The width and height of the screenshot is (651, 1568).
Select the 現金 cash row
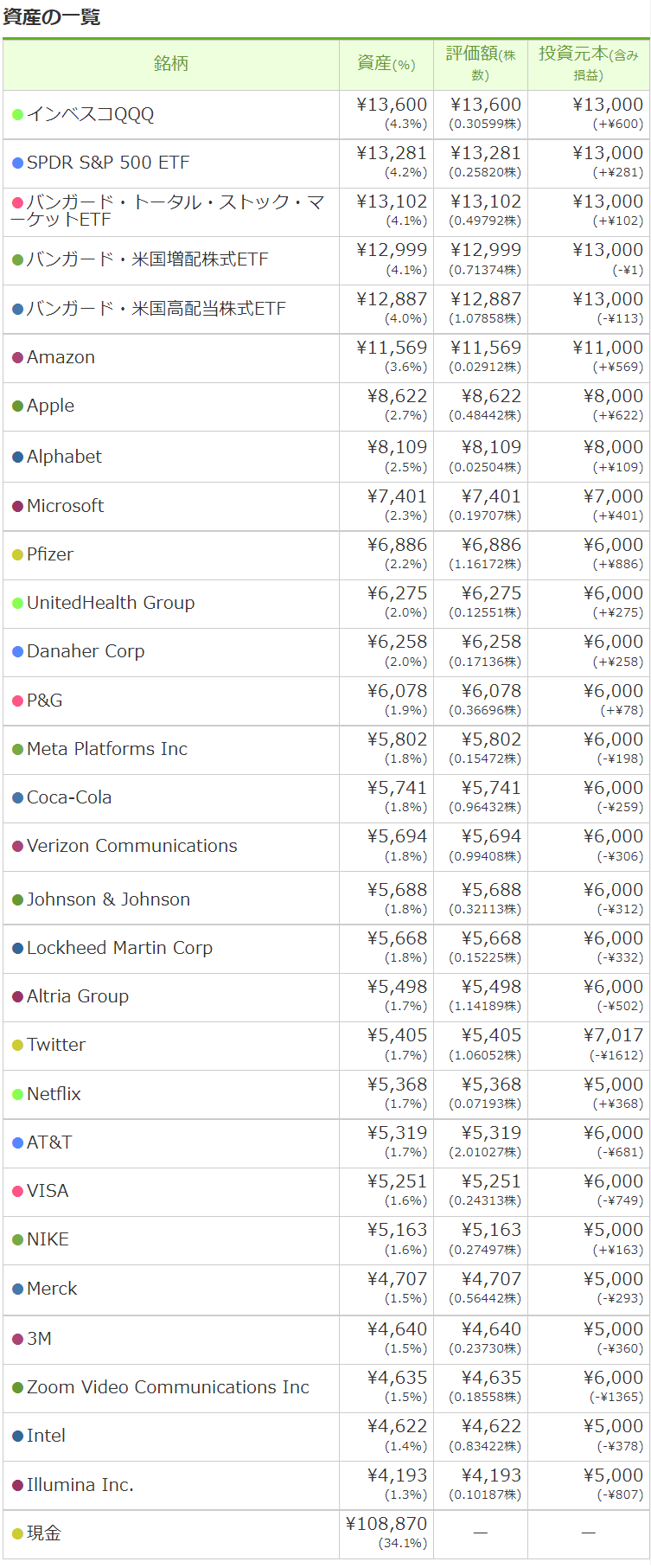pyautogui.click(x=326, y=1534)
